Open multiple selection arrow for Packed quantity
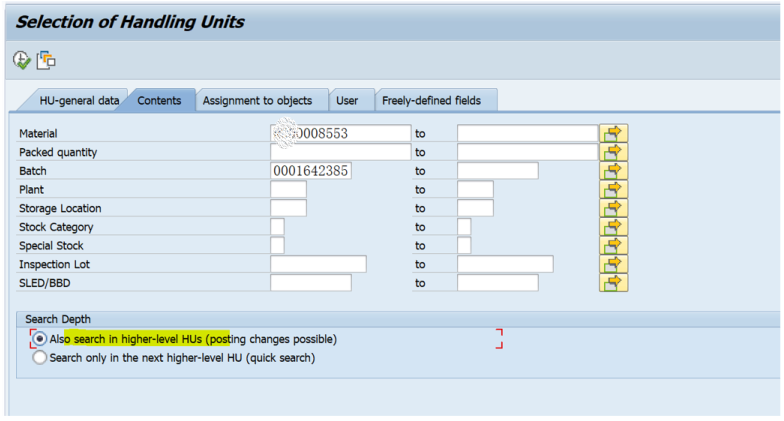Viewport: 784px width, 421px height. (613, 152)
